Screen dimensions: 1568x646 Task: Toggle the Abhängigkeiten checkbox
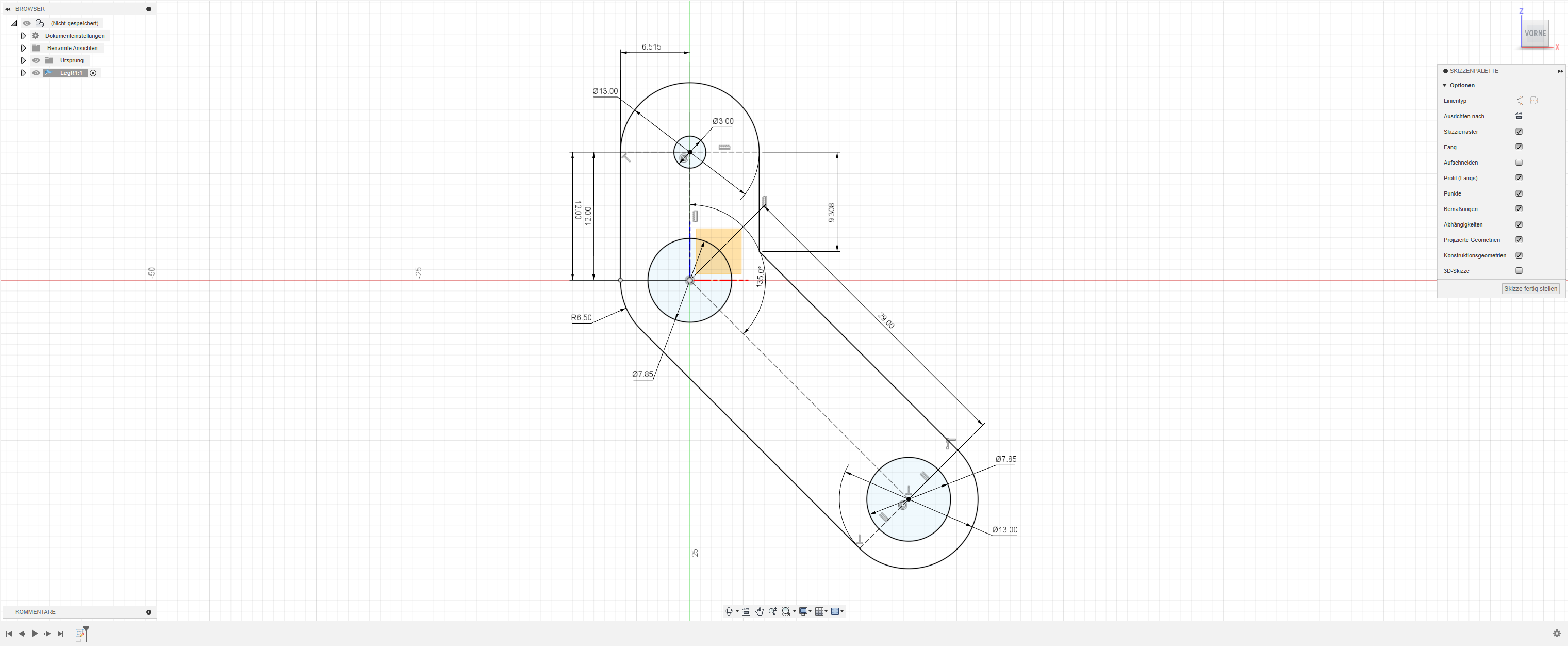pyautogui.click(x=1520, y=224)
